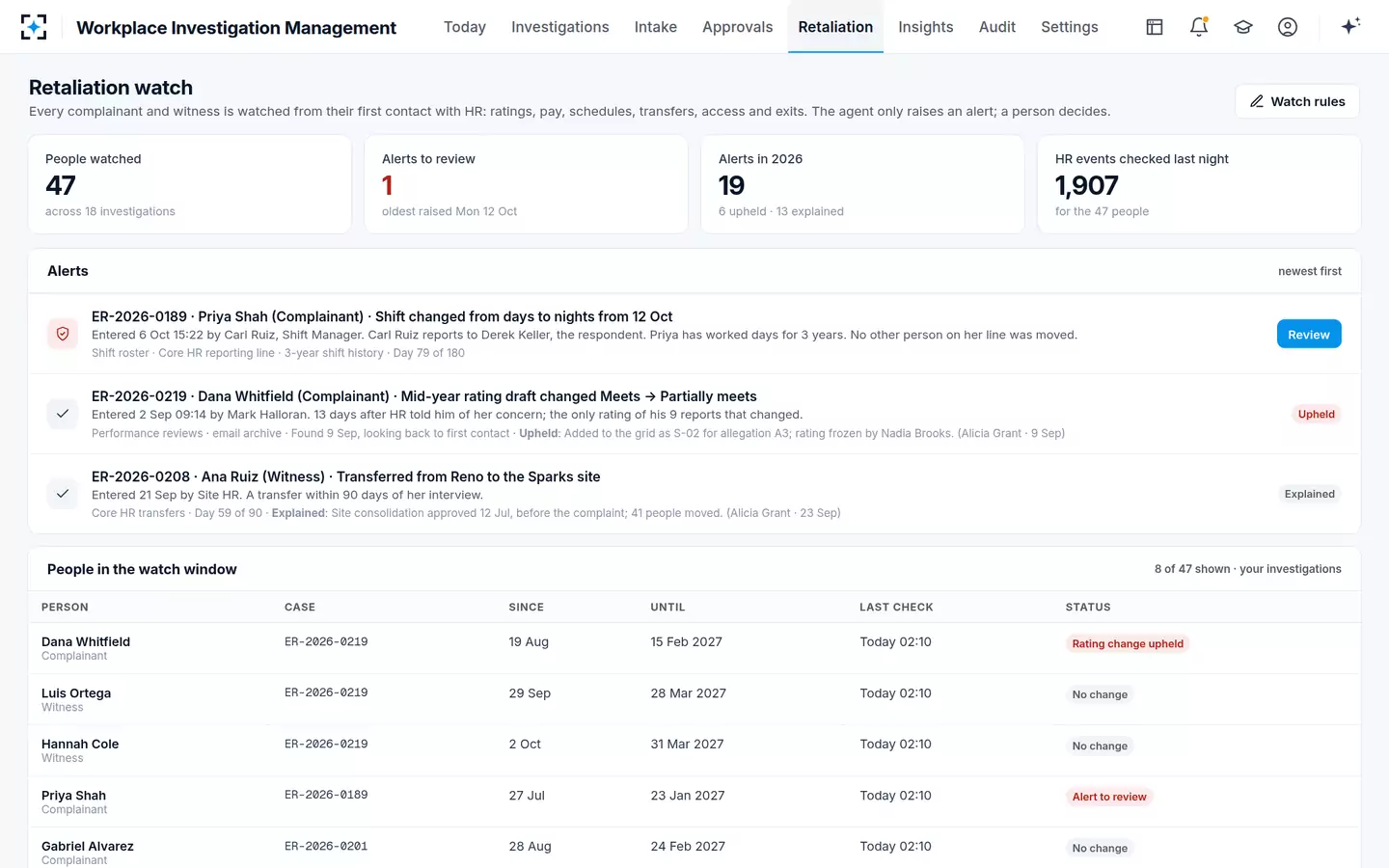Click the Alert to review status
1389x868 pixels.
click(x=1109, y=797)
